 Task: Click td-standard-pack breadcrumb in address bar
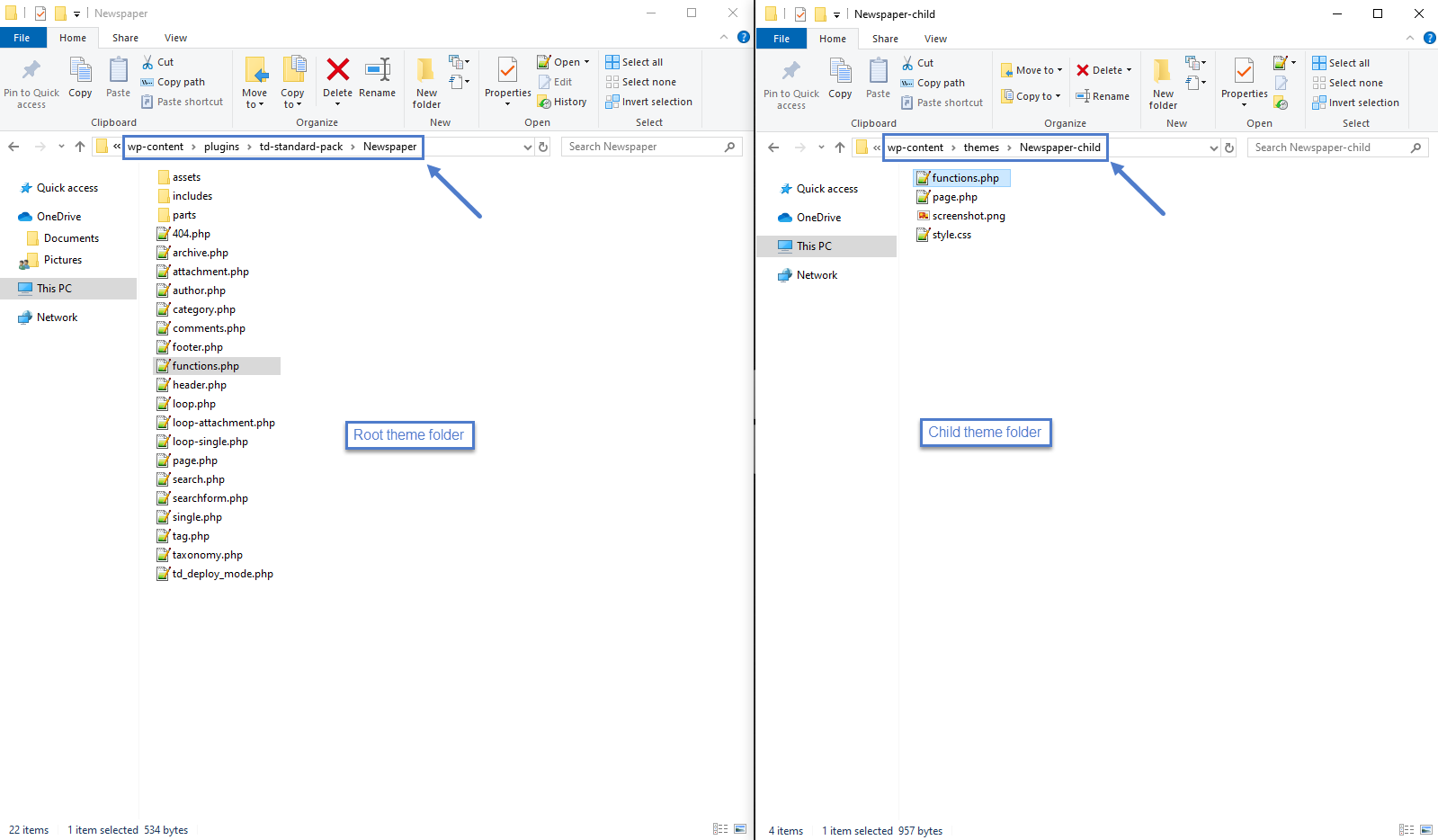pyautogui.click(x=301, y=147)
